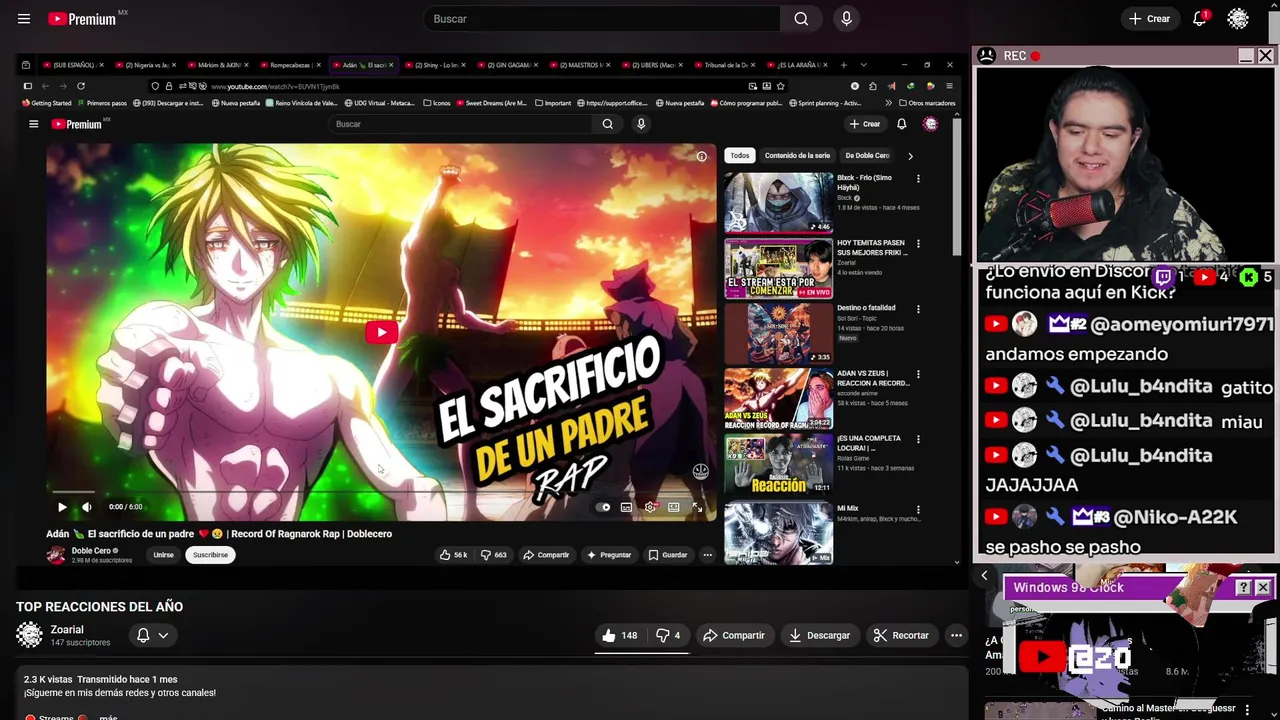Open top notifications bell with badge
This screenshot has width=1280, height=720.
pyautogui.click(x=1200, y=19)
